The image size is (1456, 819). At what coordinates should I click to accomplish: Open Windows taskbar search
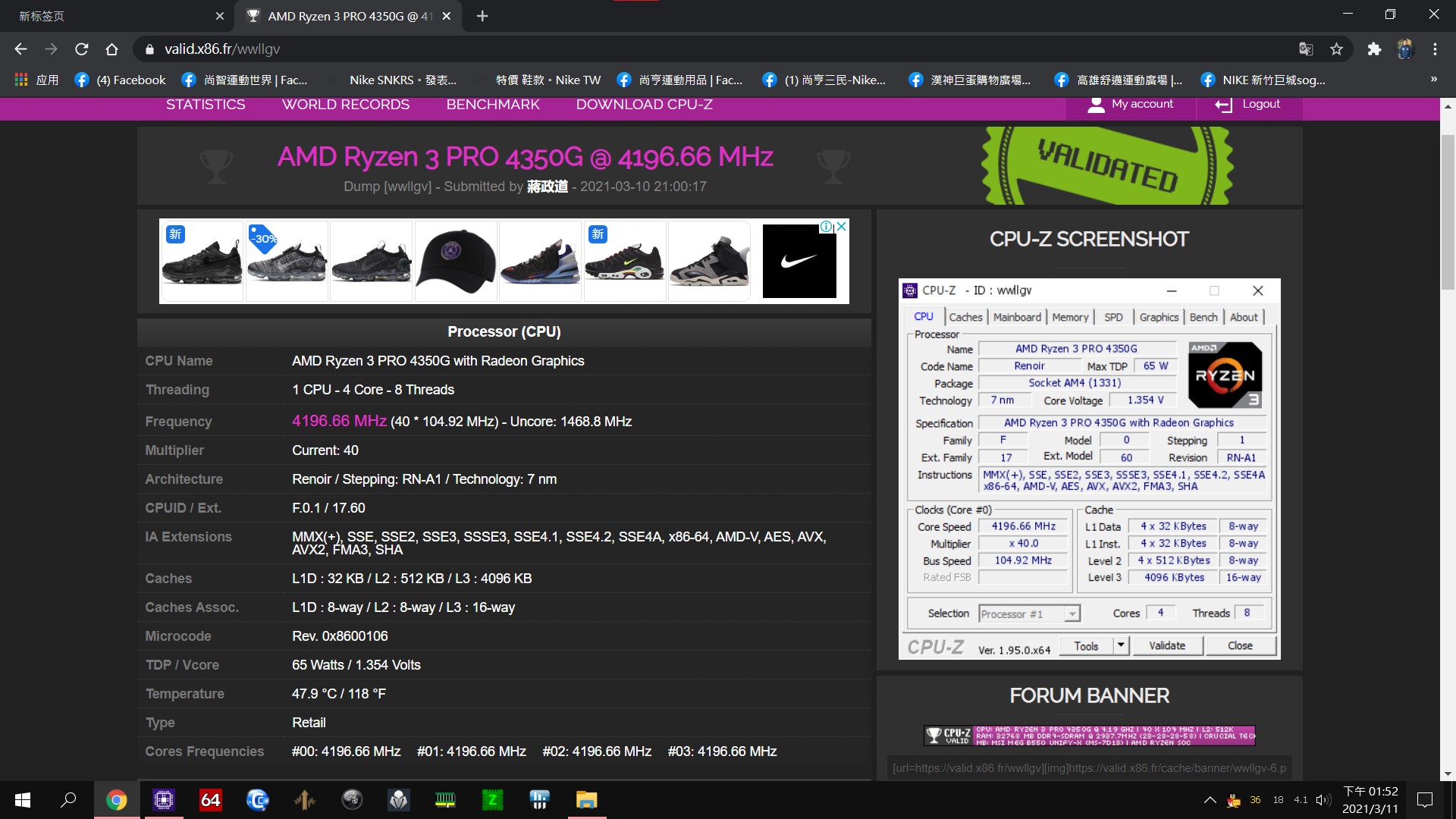pyautogui.click(x=68, y=800)
